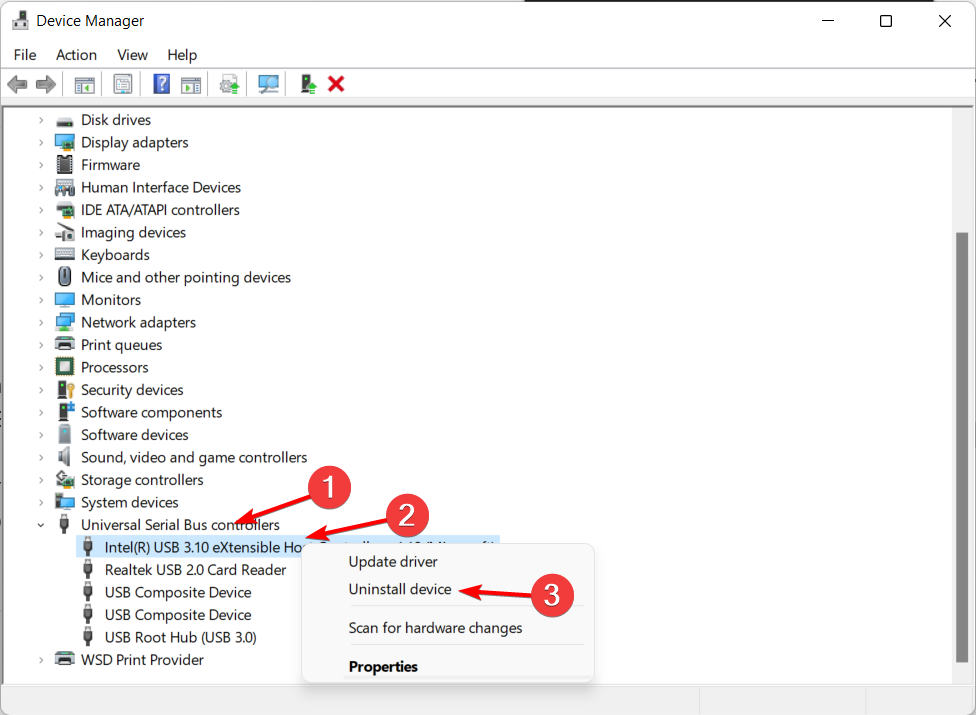Viewport: 976px width, 715px height.
Task: Click Scan for hardware changes monitor icon
Action: 269,85
